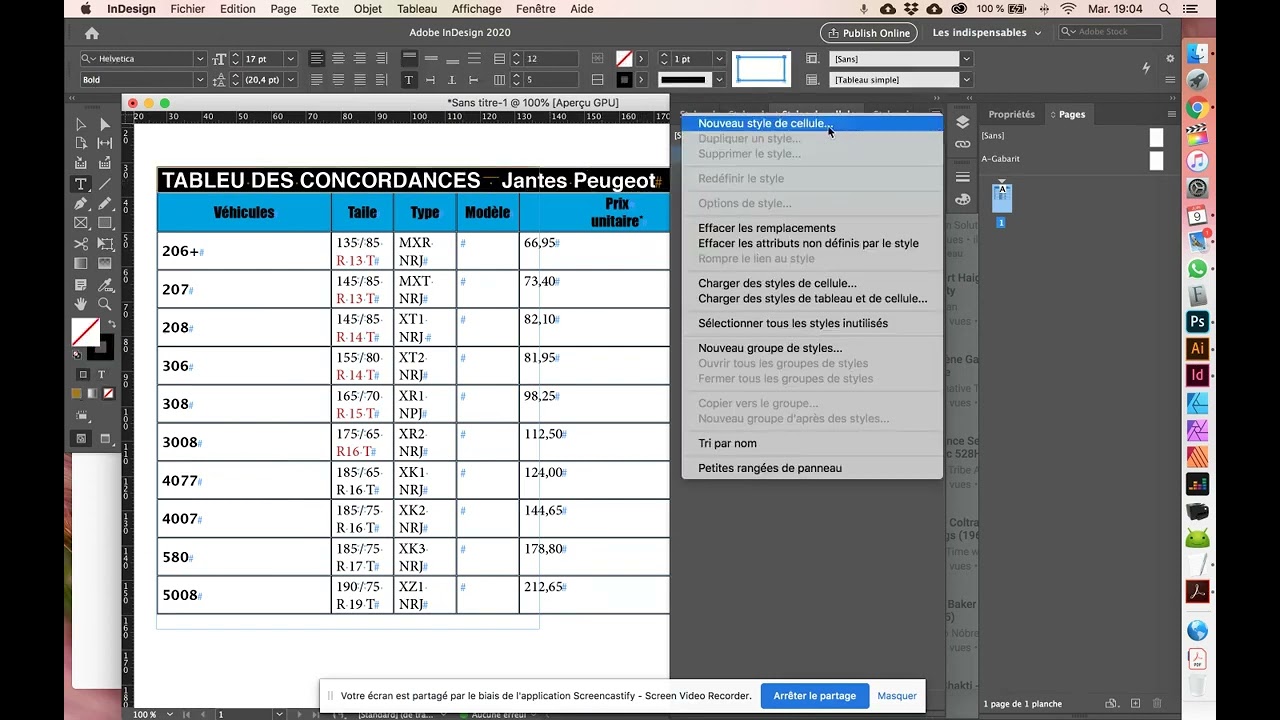Open the 17 pt font size dropdown
Viewport: 1280px width, 720px height.
290,59
